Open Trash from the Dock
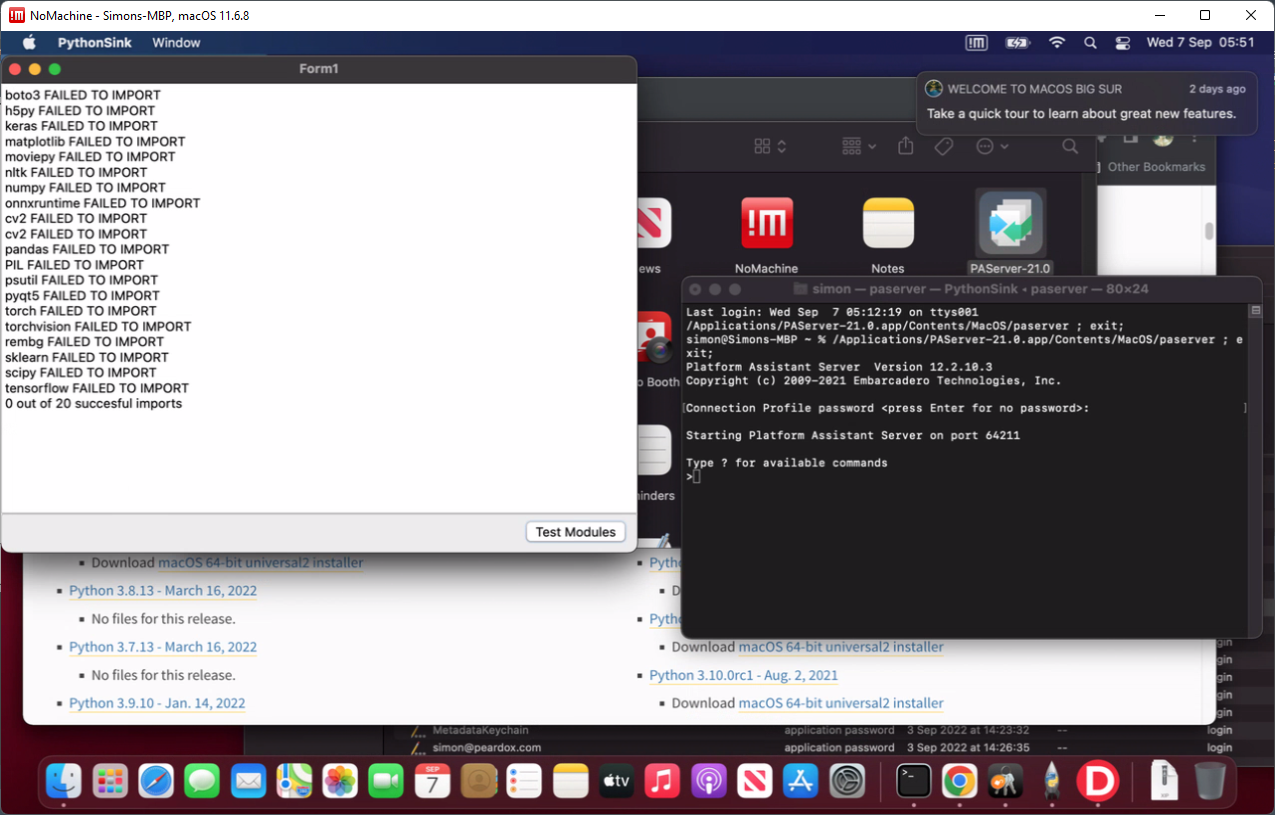This screenshot has height=815, width=1275. [1209, 780]
